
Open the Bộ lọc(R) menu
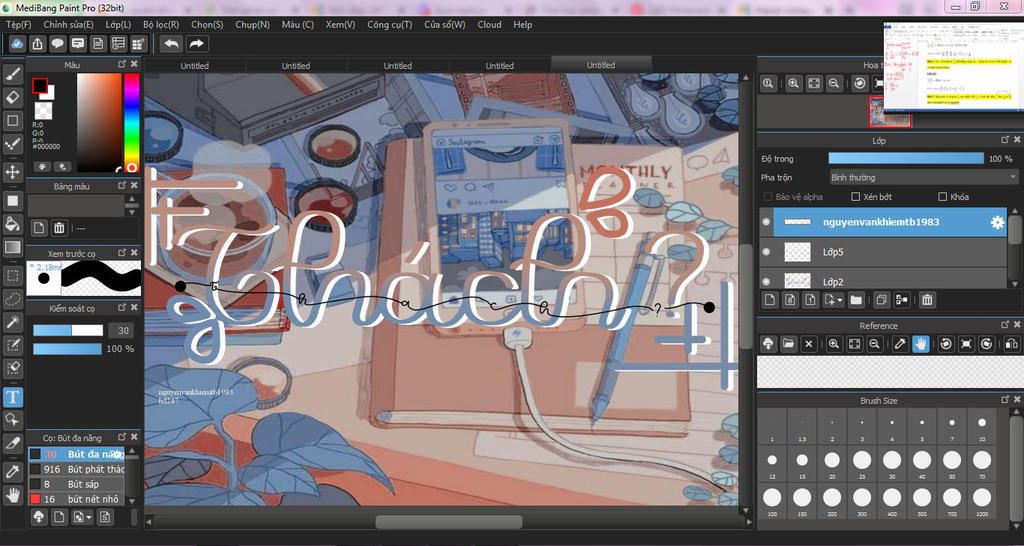click(x=161, y=24)
